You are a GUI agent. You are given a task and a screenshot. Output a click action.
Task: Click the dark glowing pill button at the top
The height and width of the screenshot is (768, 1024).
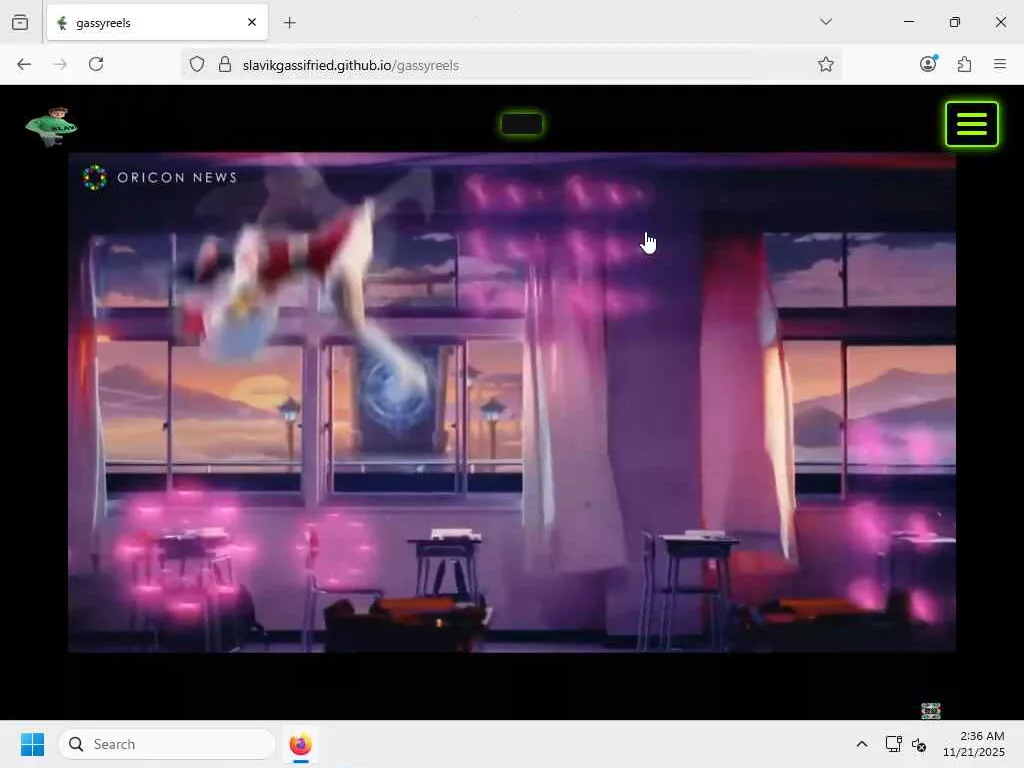pos(521,123)
